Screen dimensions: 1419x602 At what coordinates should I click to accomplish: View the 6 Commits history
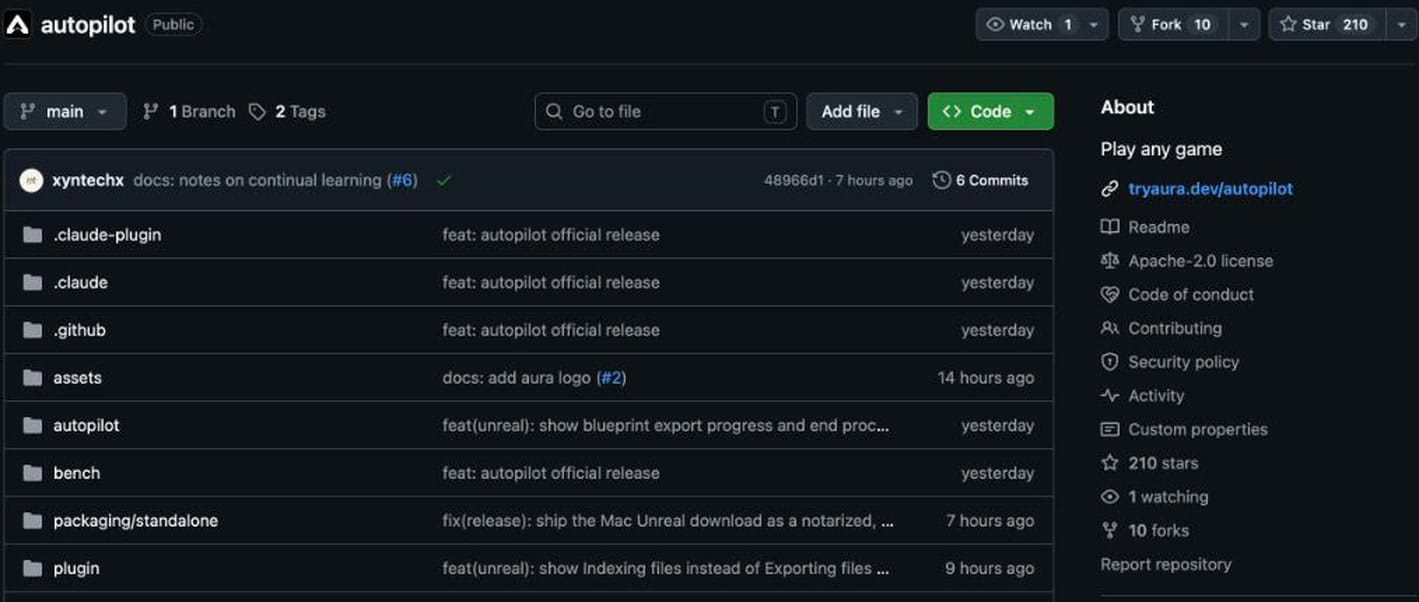(x=980, y=180)
